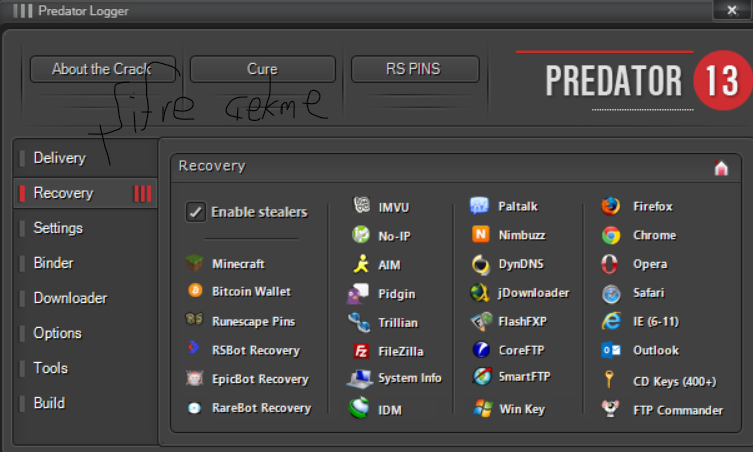Open the Build sidebar tab
The image size is (753, 452).
pyautogui.click(x=85, y=403)
